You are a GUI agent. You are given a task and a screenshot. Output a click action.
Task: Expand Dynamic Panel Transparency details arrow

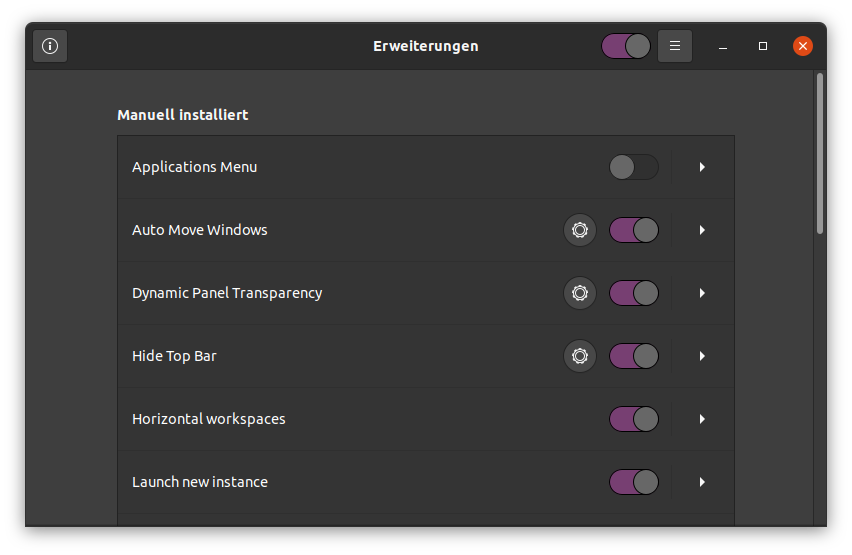pyautogui.click(x=702, y=293)
